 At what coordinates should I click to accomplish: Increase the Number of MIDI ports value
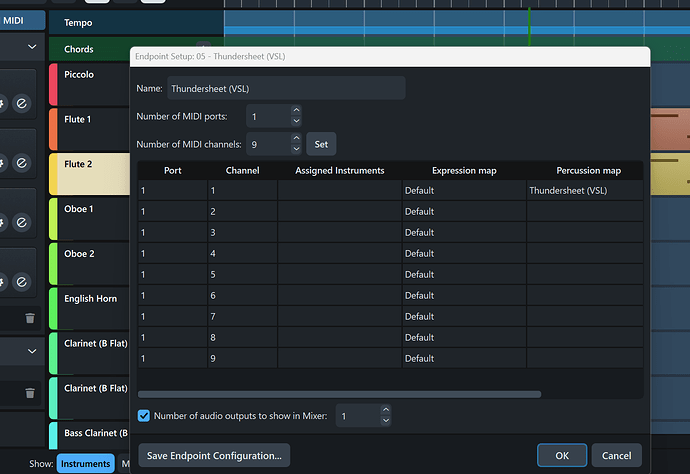pyautogui.click(x=297, y=110)
